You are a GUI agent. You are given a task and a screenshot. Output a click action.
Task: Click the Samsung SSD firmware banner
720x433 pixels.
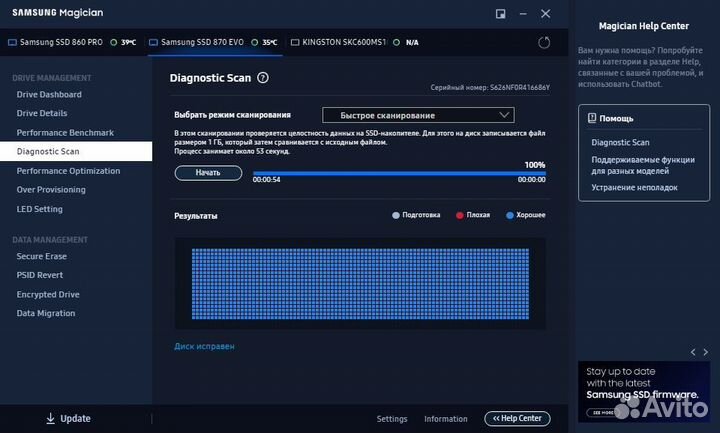tap(644, 392)
